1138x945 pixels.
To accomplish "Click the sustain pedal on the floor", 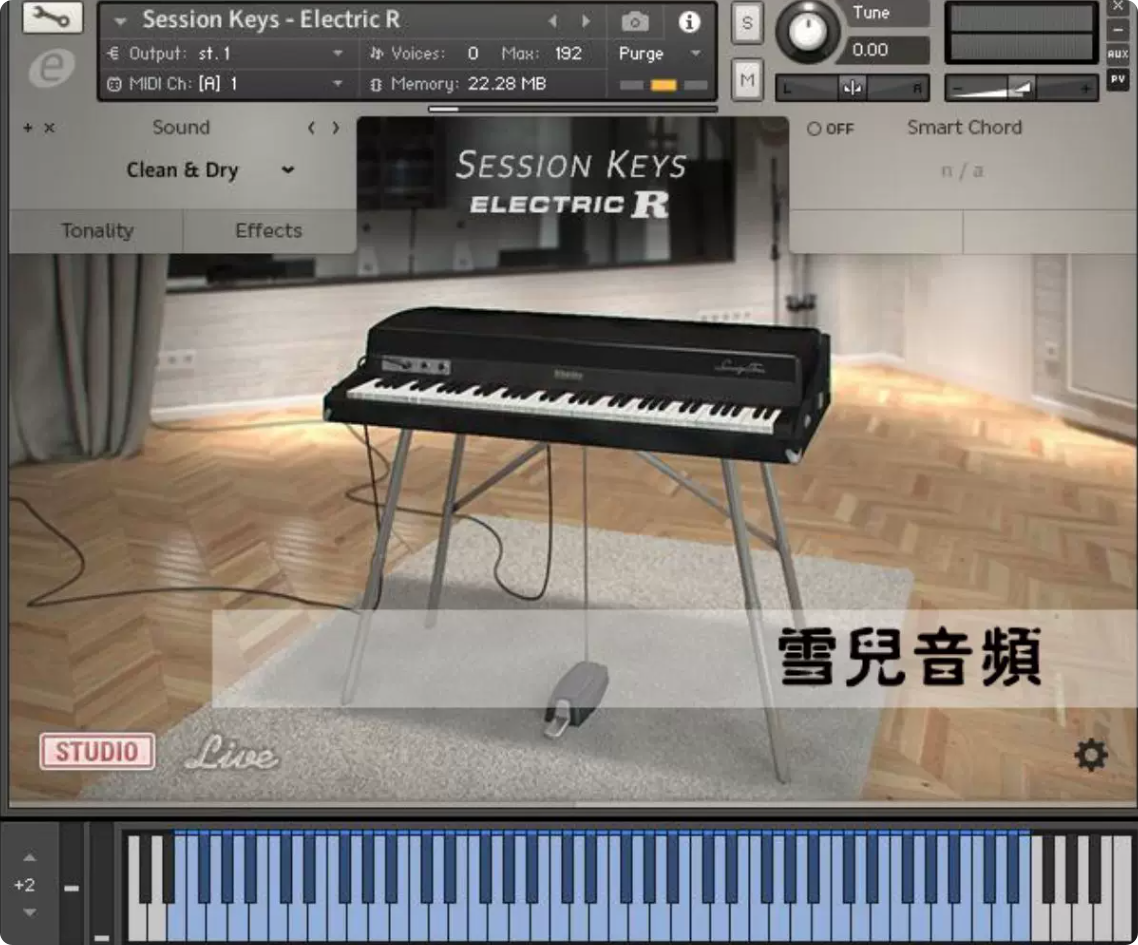I will 577,698.
